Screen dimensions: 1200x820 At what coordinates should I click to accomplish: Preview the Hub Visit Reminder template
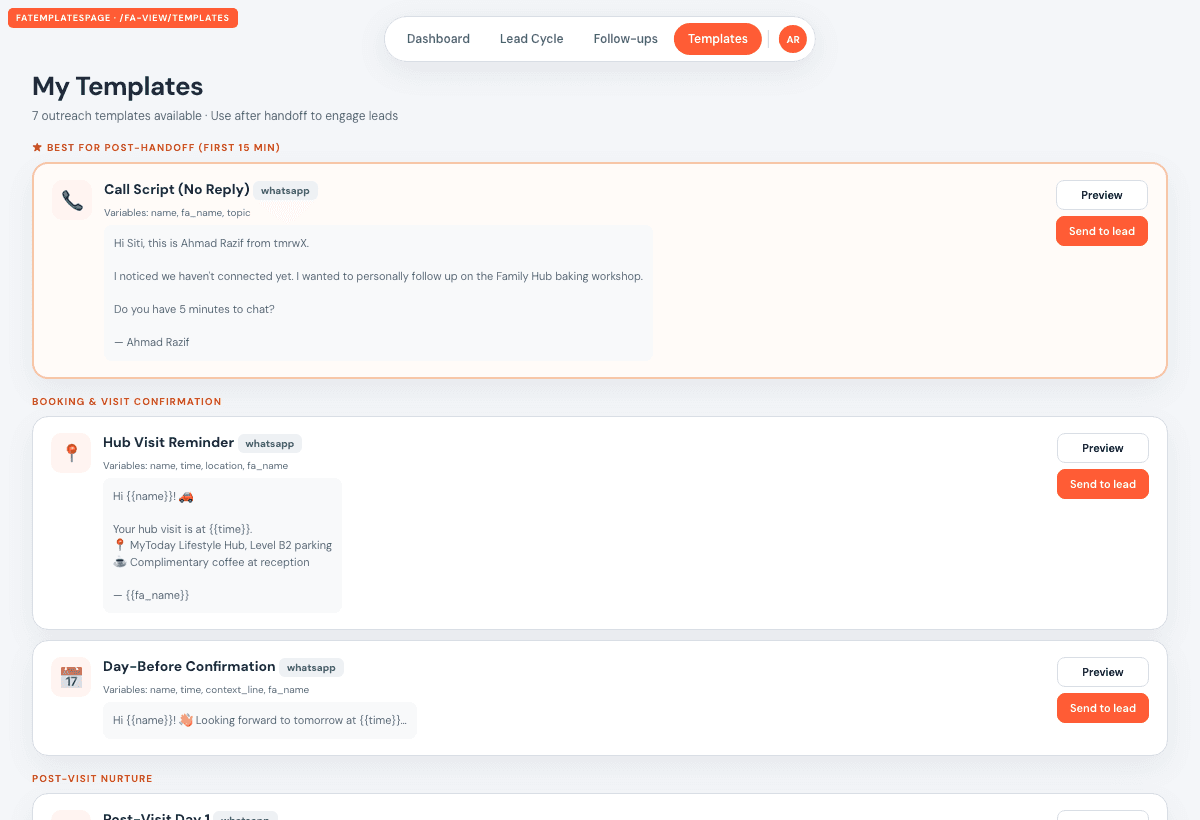(1102, 448)
